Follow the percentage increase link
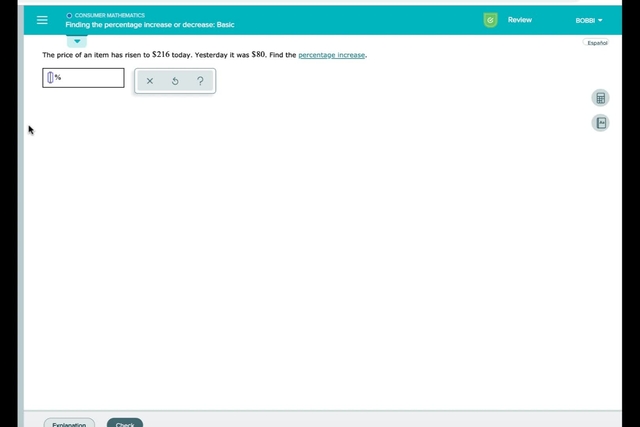Screen dimensions: 640x427 (332, 55)
